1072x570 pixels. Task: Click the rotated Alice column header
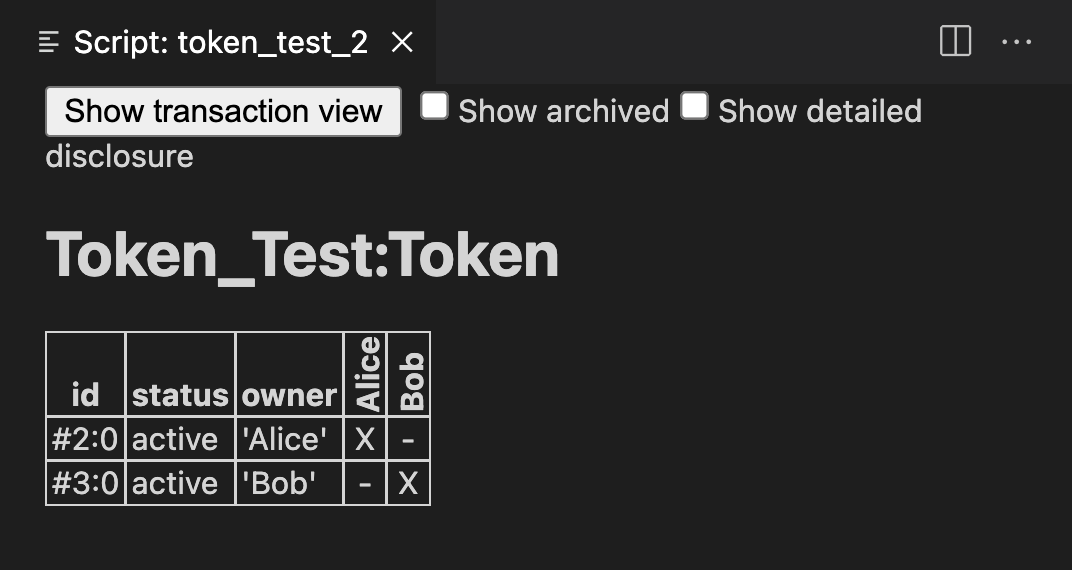pos(366,374)
